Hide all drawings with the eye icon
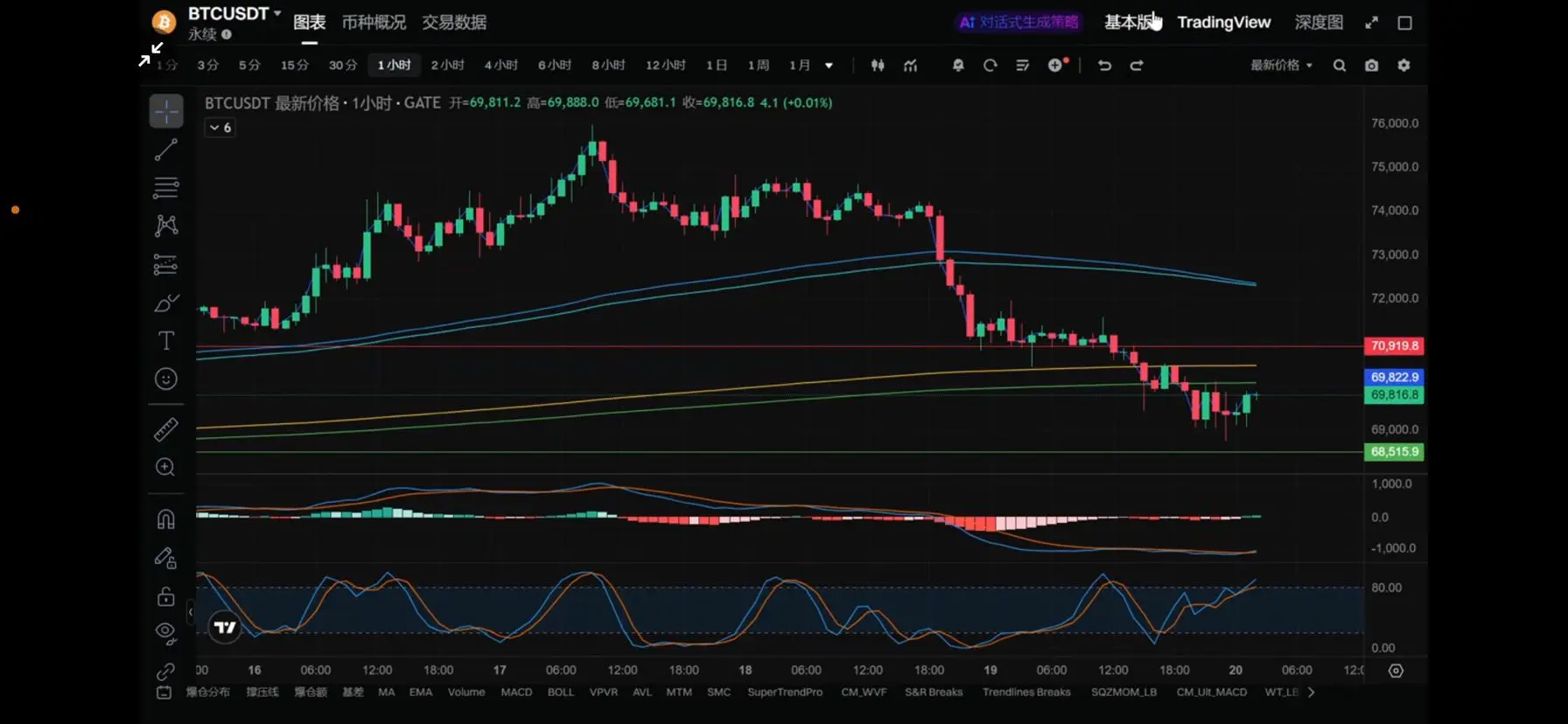Viewport: 1568px width, 724px height. (166, 632)
